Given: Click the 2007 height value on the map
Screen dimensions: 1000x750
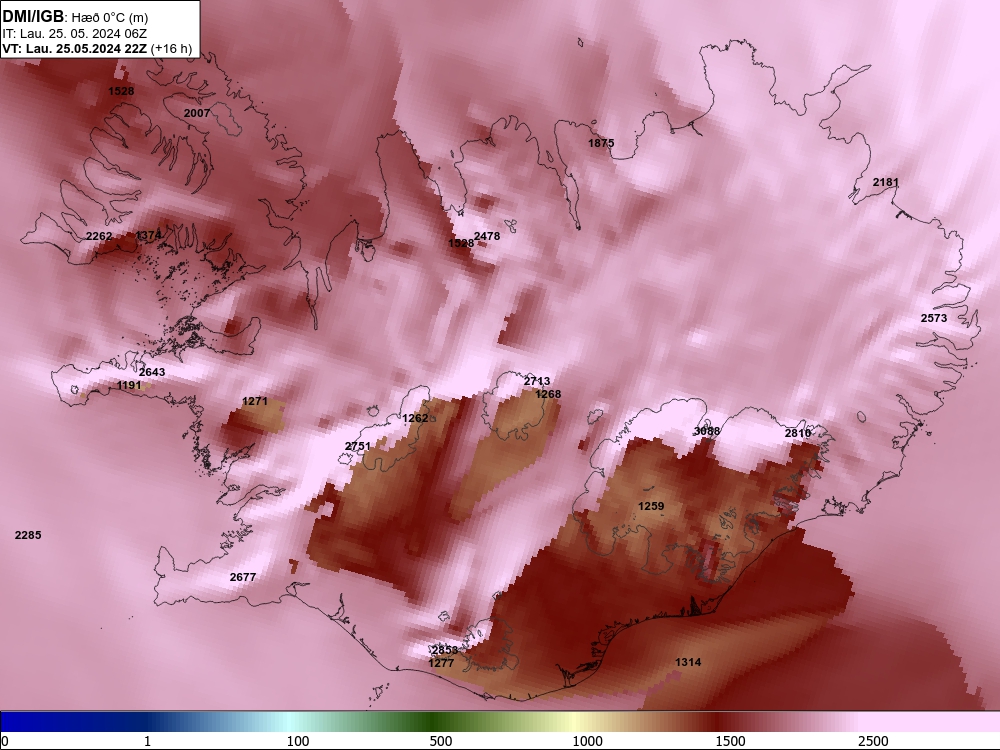Looking at the screenshot, I should tap(196, 113).
